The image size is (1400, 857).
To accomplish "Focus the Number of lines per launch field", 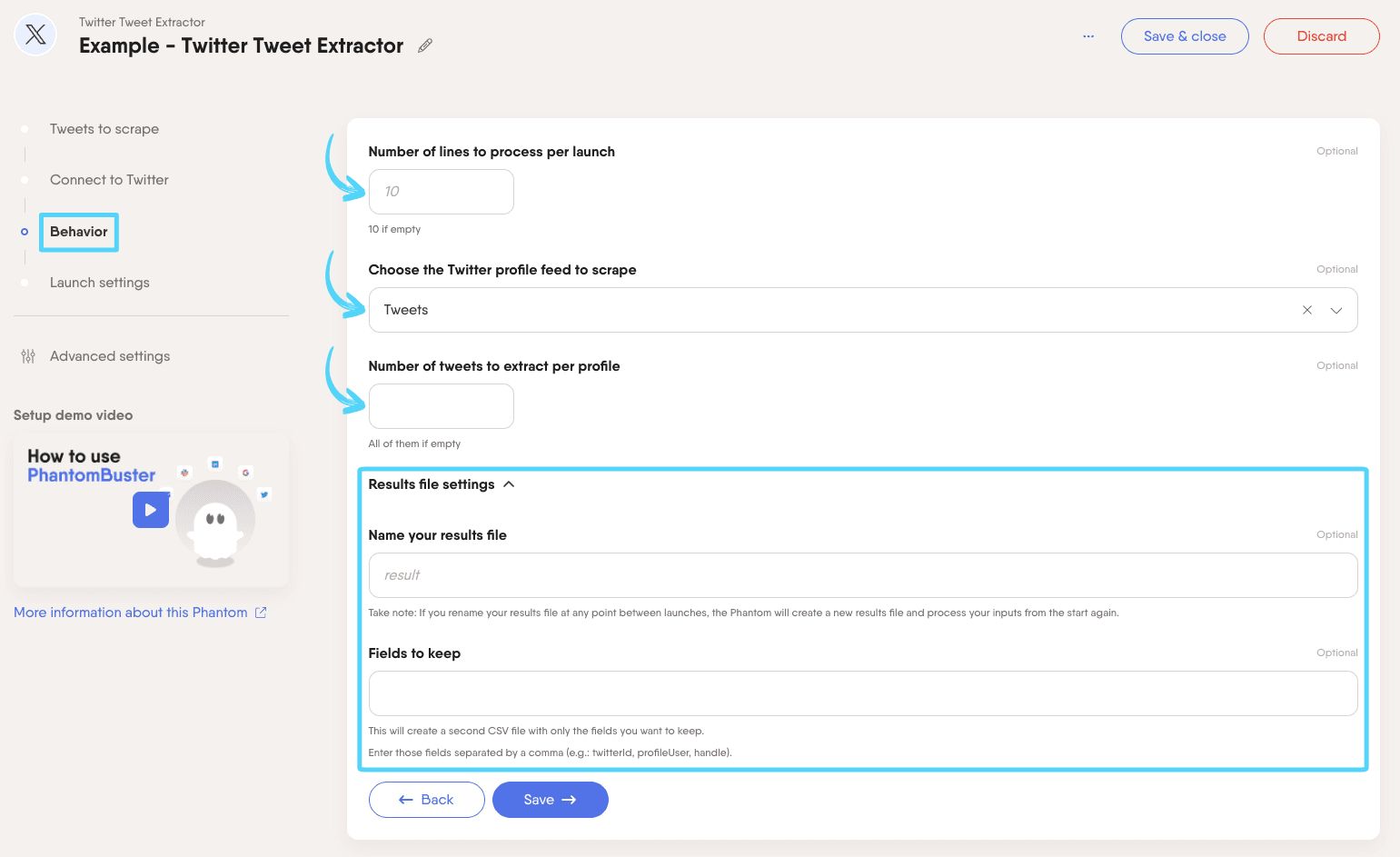I will [x=441, y=192].
